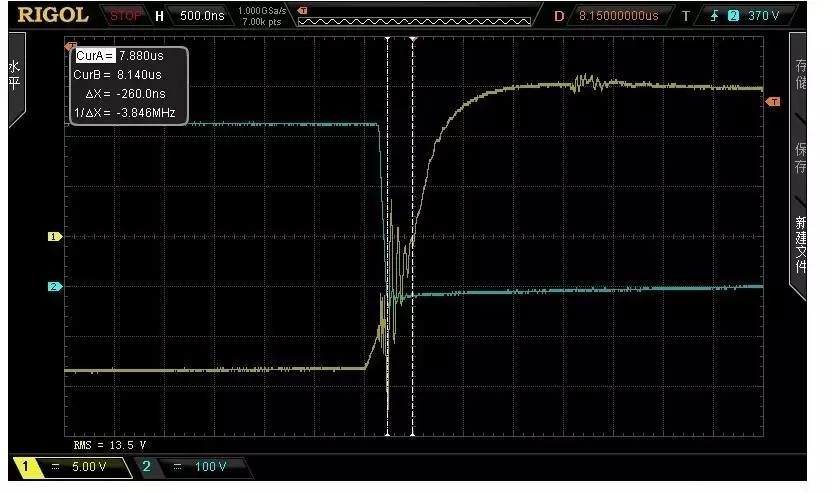This screenshot has height=493, width=833.
Task: Click the H horizontal scale label
Action: 159,16
